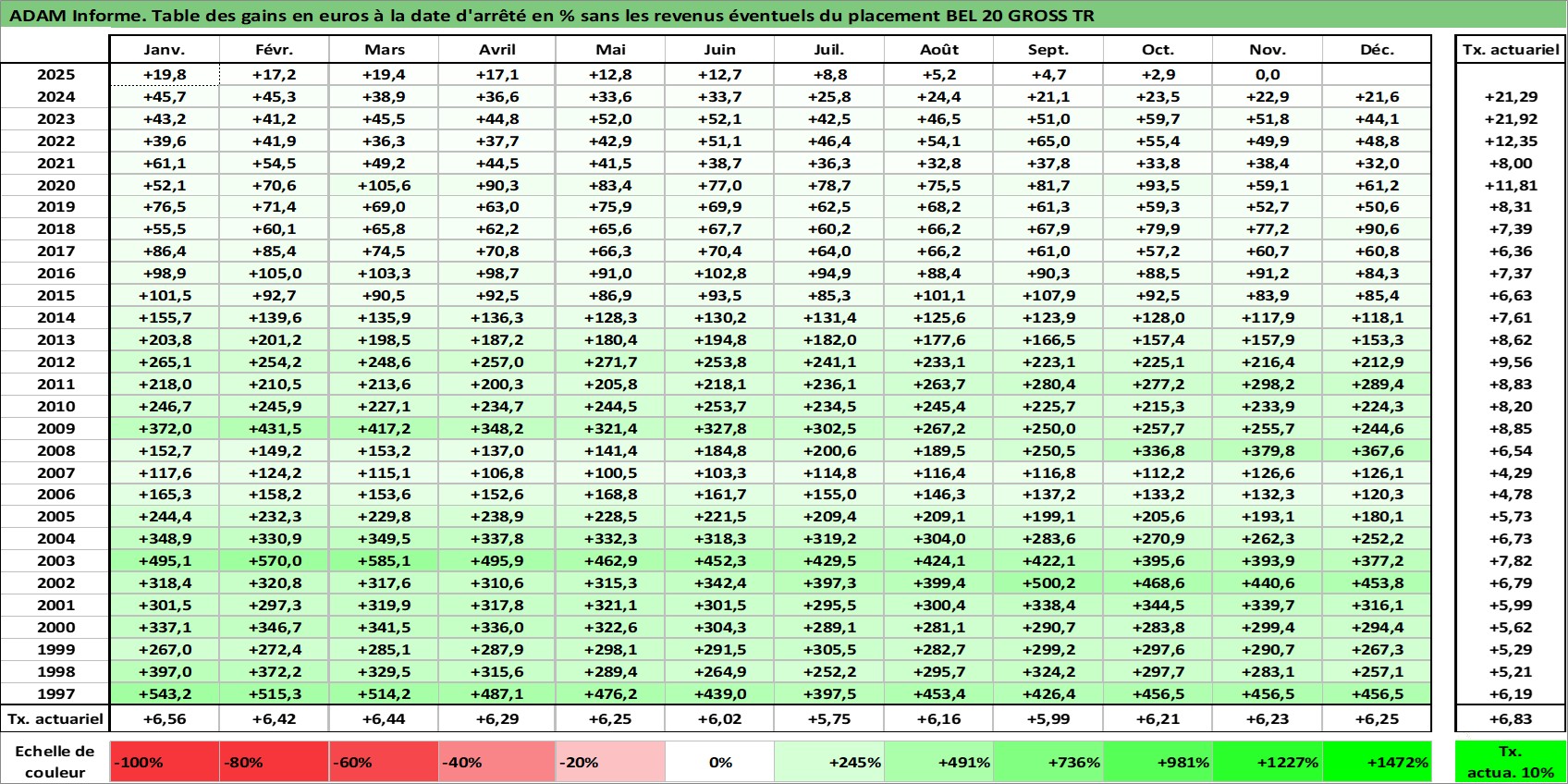Screen dimensions: 1568x784
Task: Click the 0,0 value in Nov. 2025
Action: (1268, 75)
